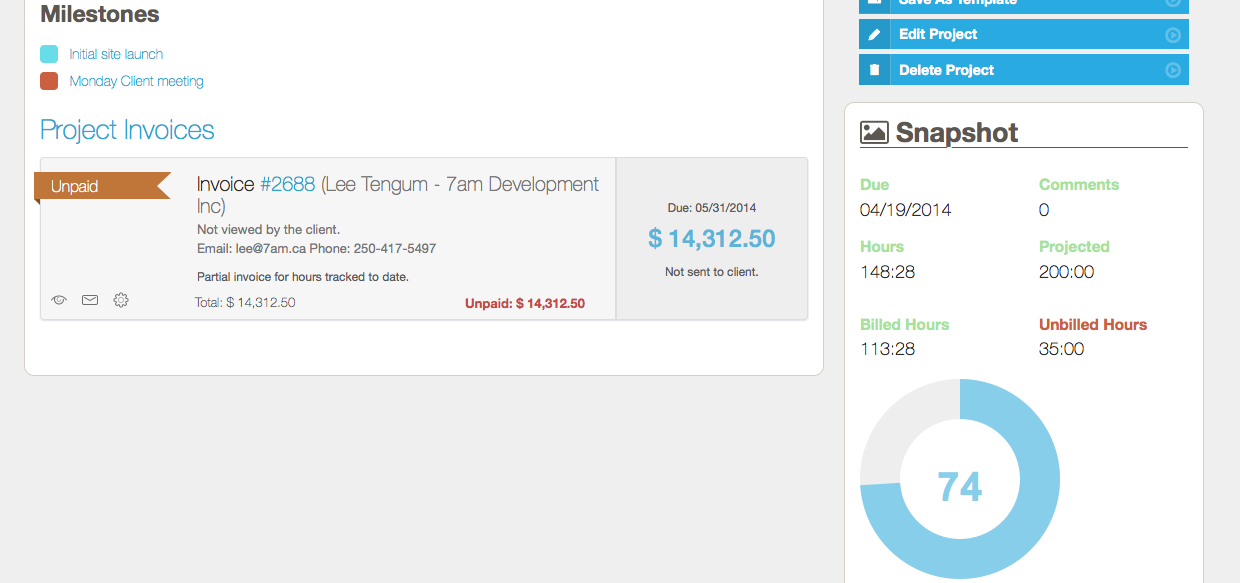Click the Projected value 200:00
Image resolution: width=1240 pixels, height=583 pixels.
(1066, 272)
